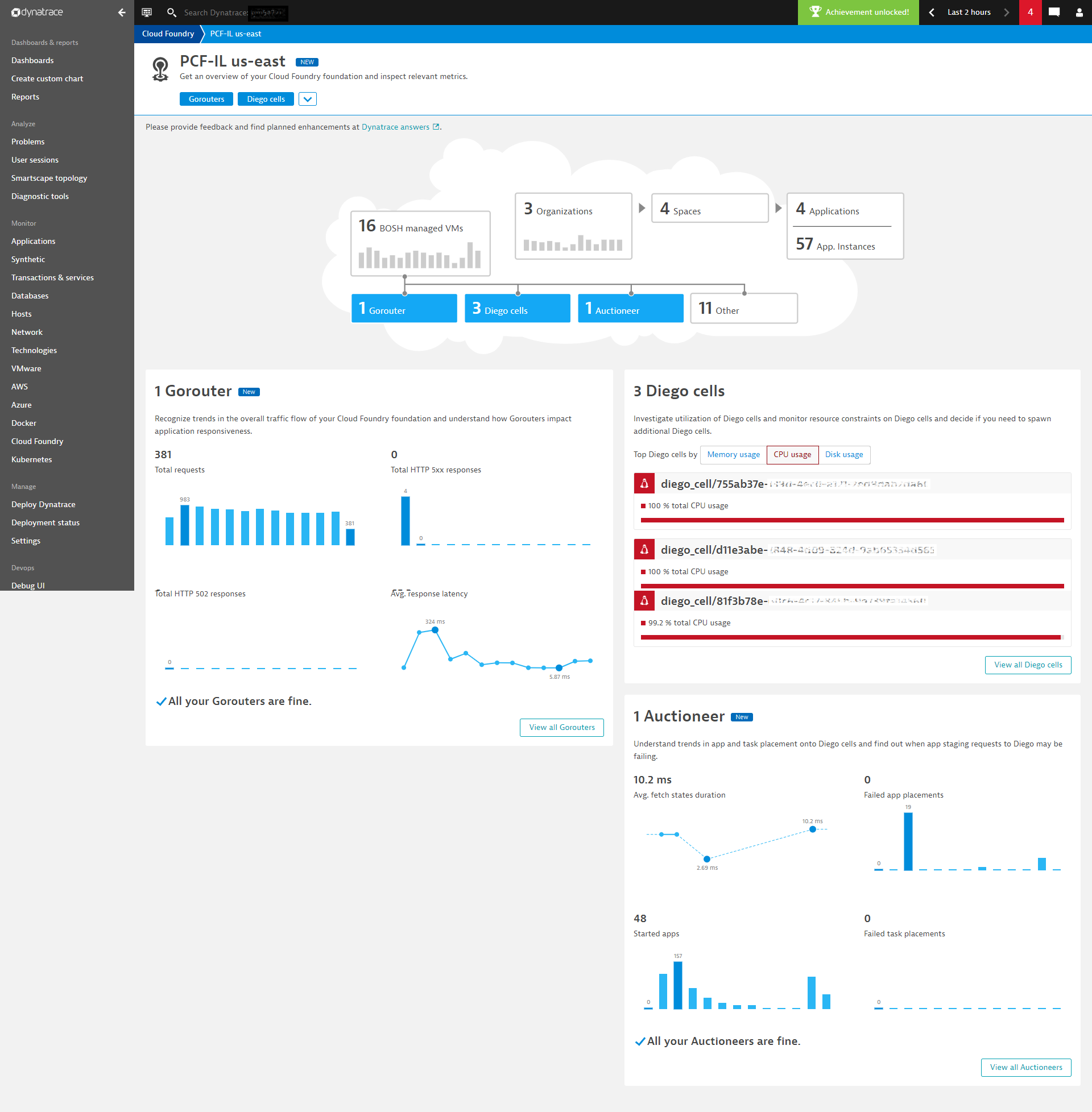Screen dimensions: 1092x1112
Task: Click the search magnifier icon
Action: (x=171, y=12)
